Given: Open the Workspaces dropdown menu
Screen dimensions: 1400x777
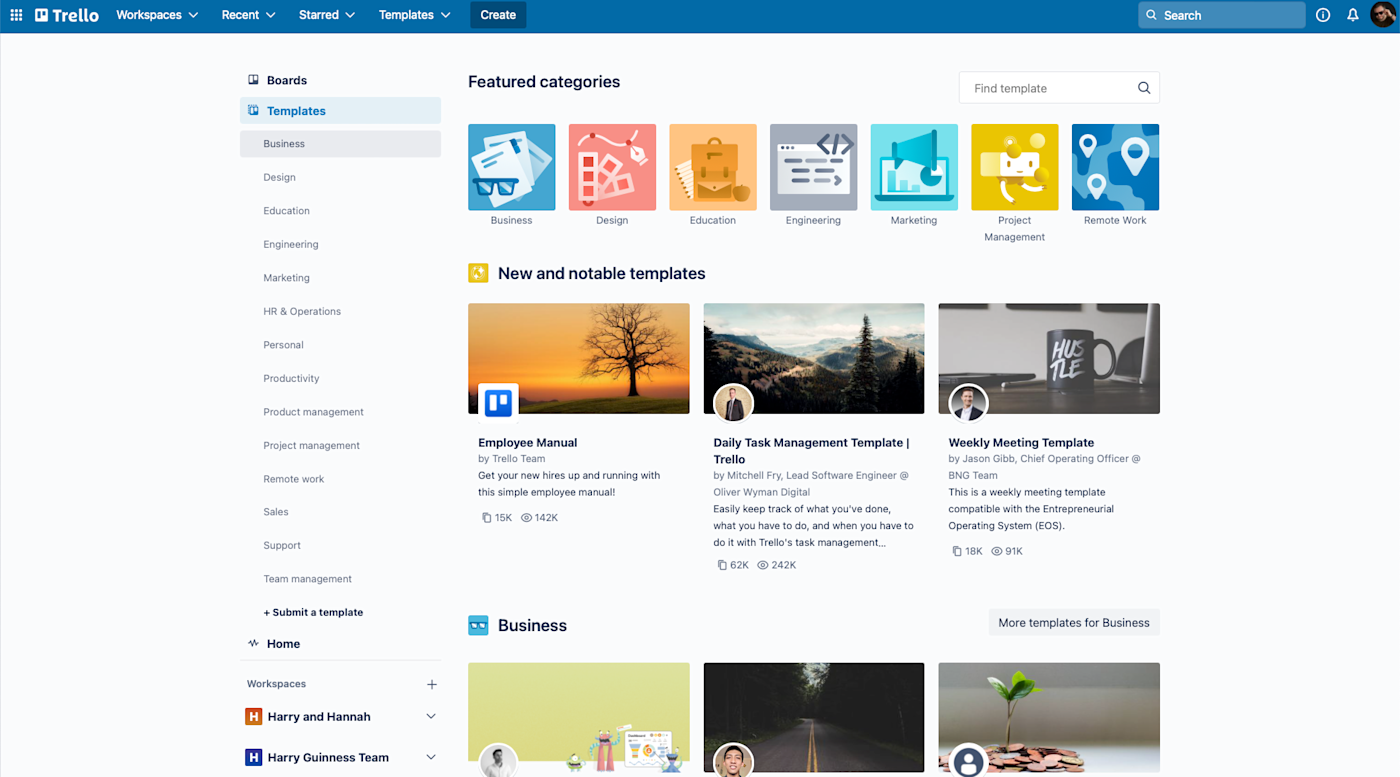Looking at the screenshot, I should (157, 15).
